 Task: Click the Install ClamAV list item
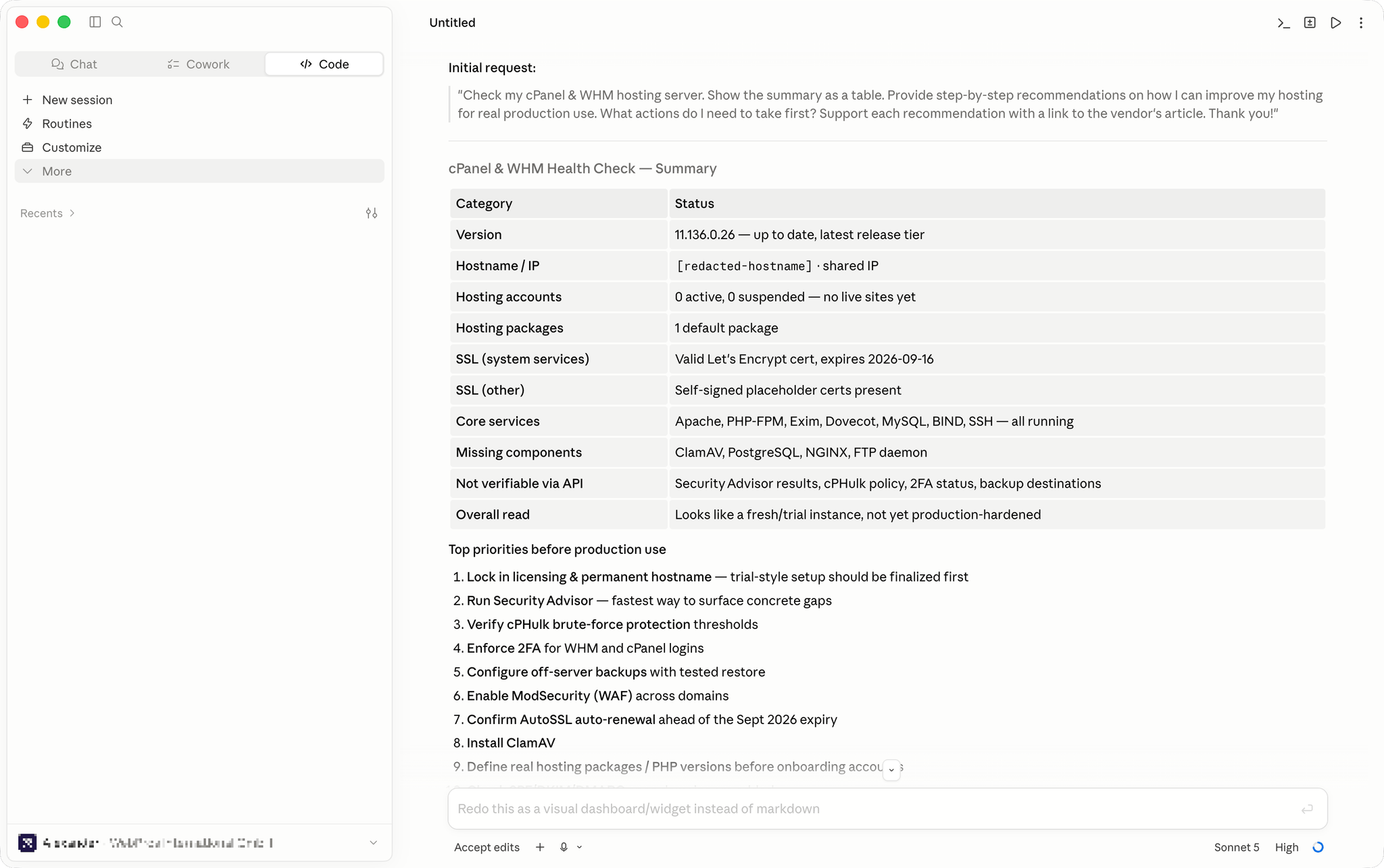click(511, 742)
